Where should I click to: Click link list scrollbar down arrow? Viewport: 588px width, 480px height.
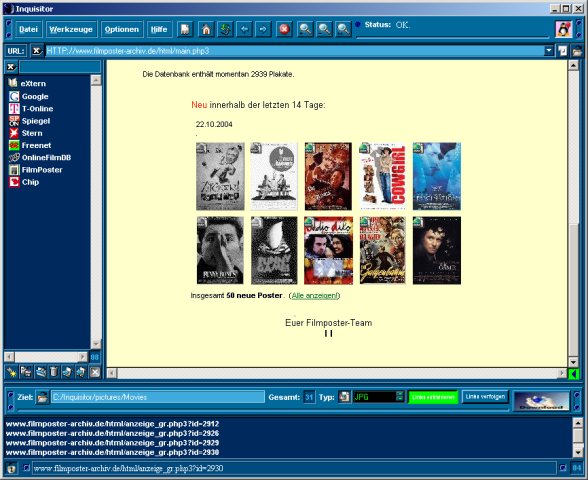pyautogui.click(x=578, y=452)
